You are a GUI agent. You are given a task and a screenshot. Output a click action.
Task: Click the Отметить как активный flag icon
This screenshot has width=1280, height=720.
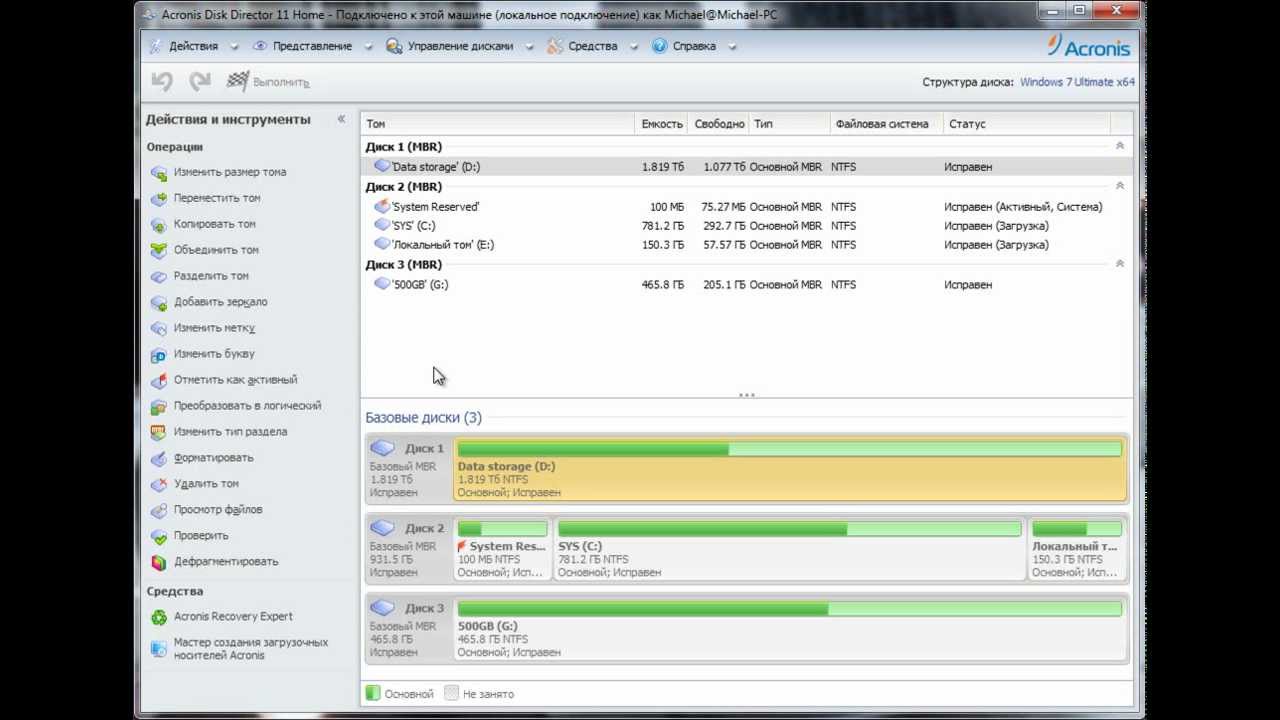point(158,380)
